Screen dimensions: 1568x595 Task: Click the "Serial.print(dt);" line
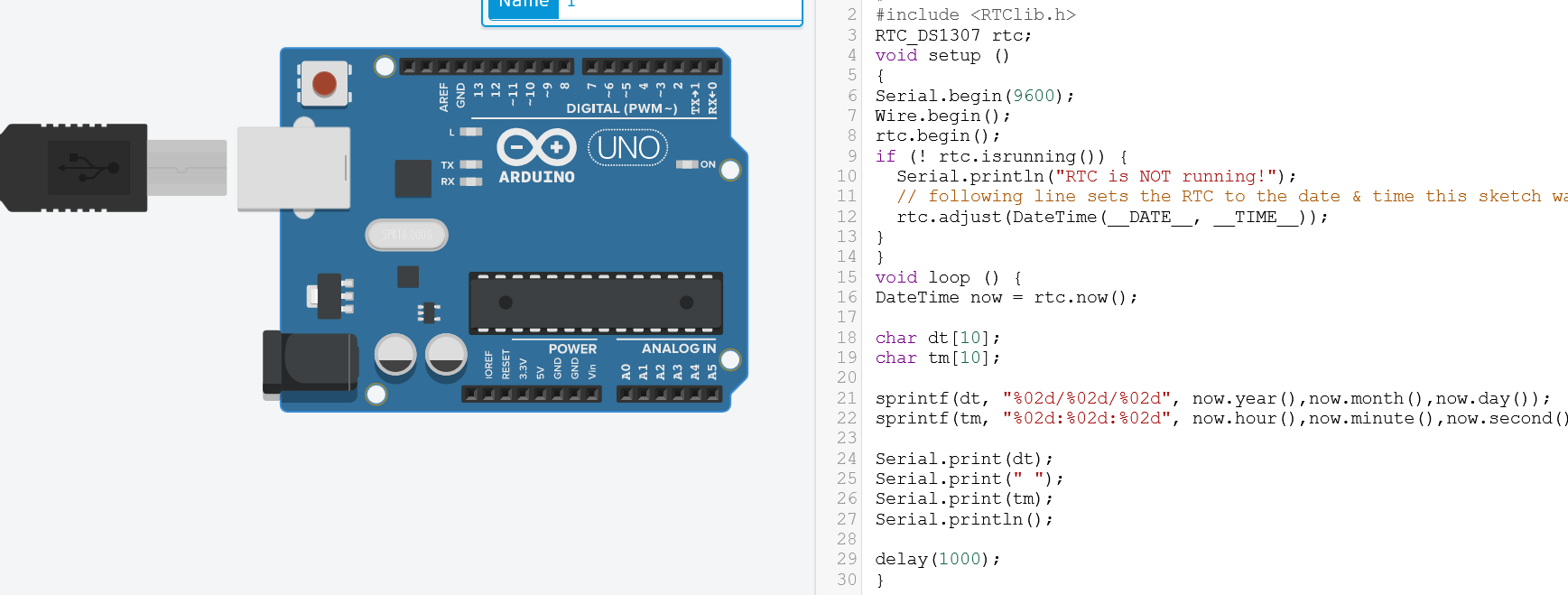(x=964, y=459)
